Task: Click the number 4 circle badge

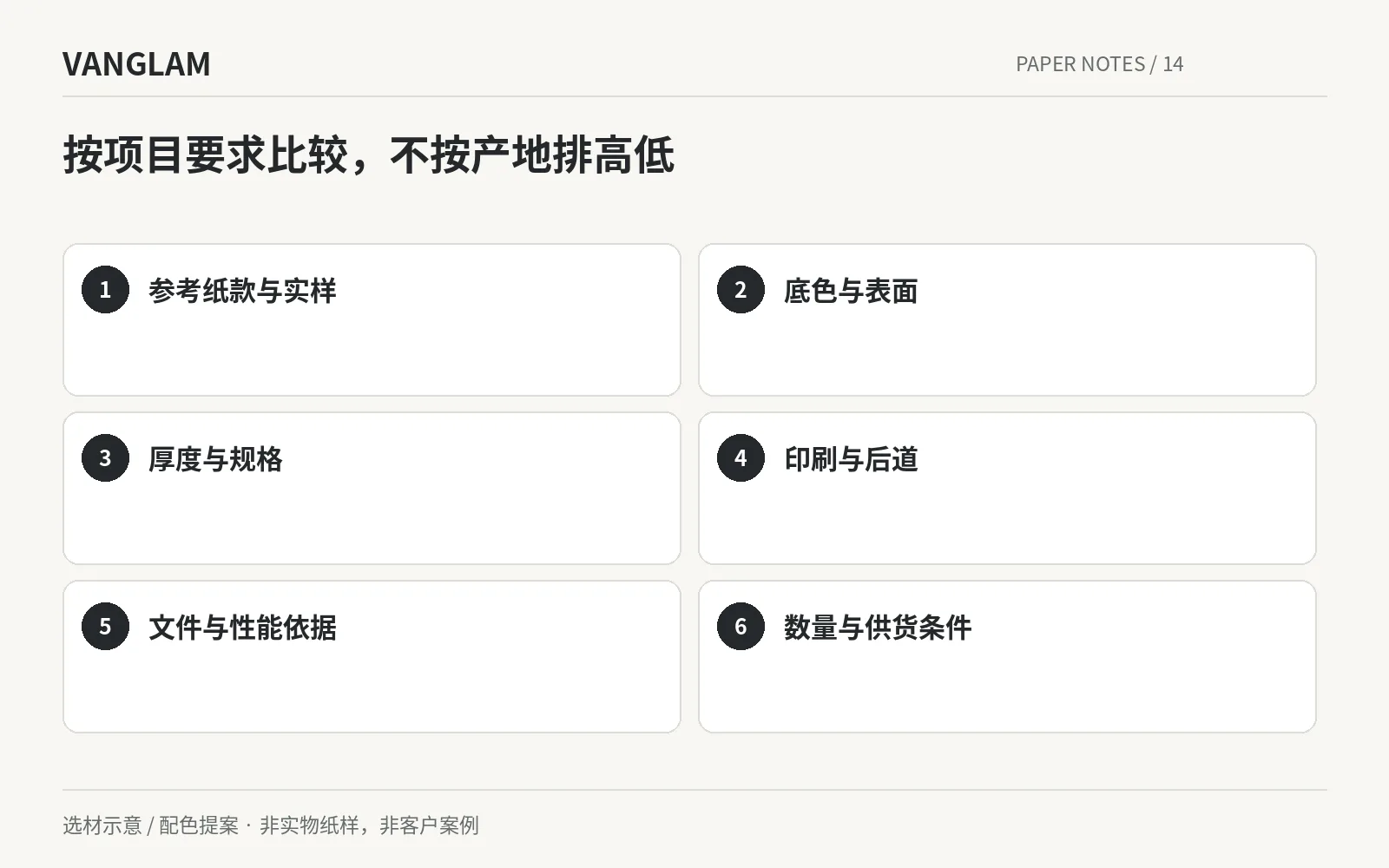Action: 741,457
